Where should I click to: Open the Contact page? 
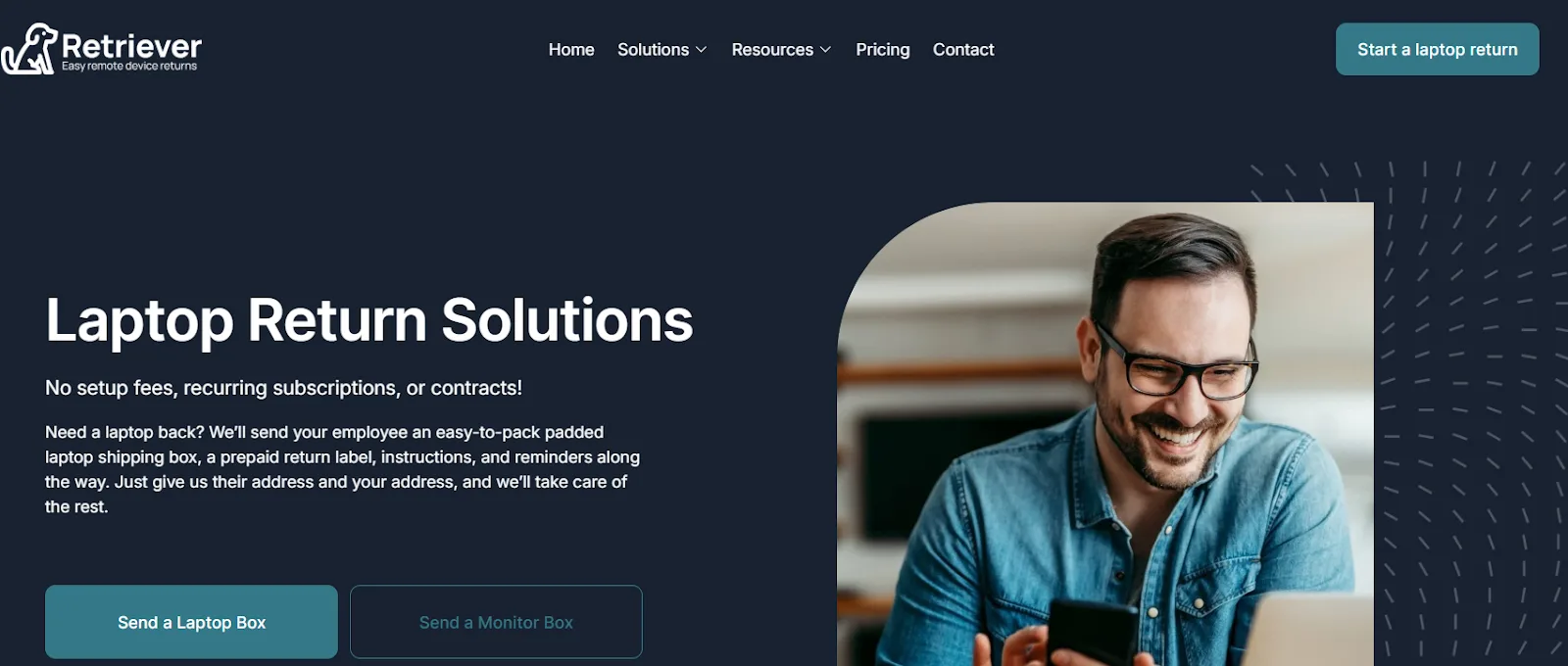coord(963,49)
